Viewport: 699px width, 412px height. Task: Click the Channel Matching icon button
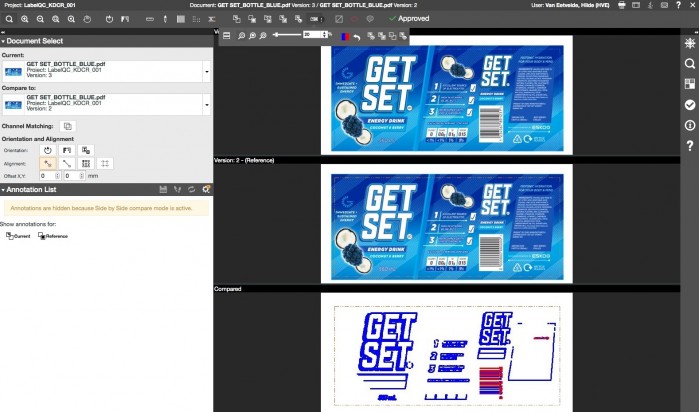[67, 127]
